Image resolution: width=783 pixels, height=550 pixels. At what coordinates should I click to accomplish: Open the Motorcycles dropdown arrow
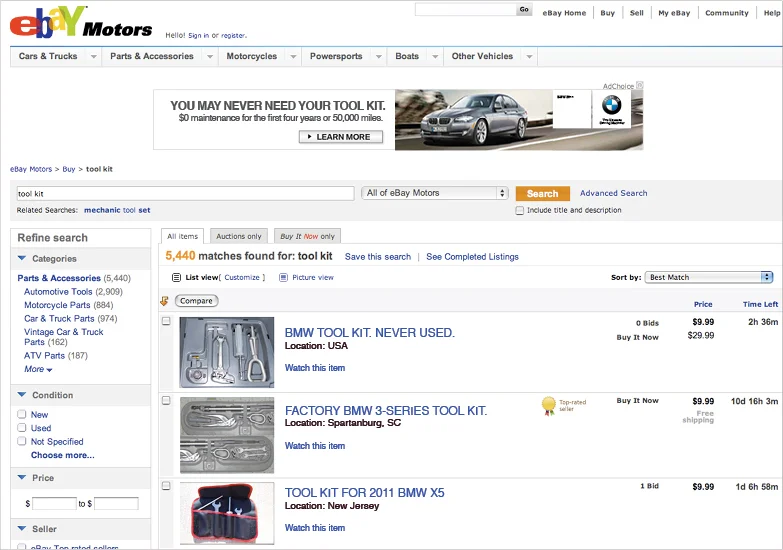[x=293, y=56]
